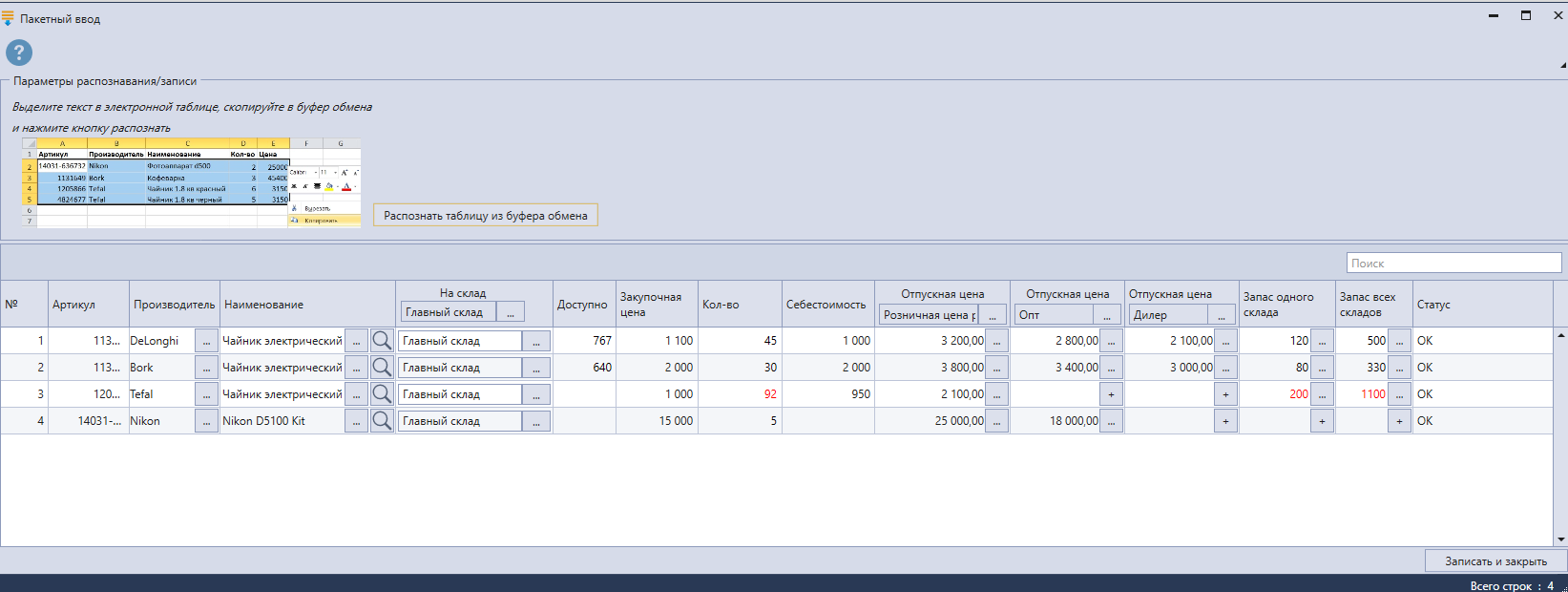The image size is (1568, 592).
Task: Sort by the Закупочная цена column header
Action: coord(657,305)
